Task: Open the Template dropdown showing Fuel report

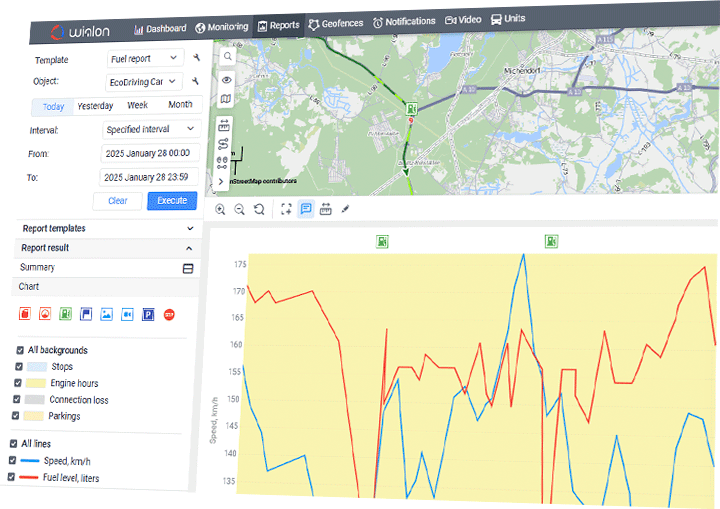Action: (x=144, y=60)
